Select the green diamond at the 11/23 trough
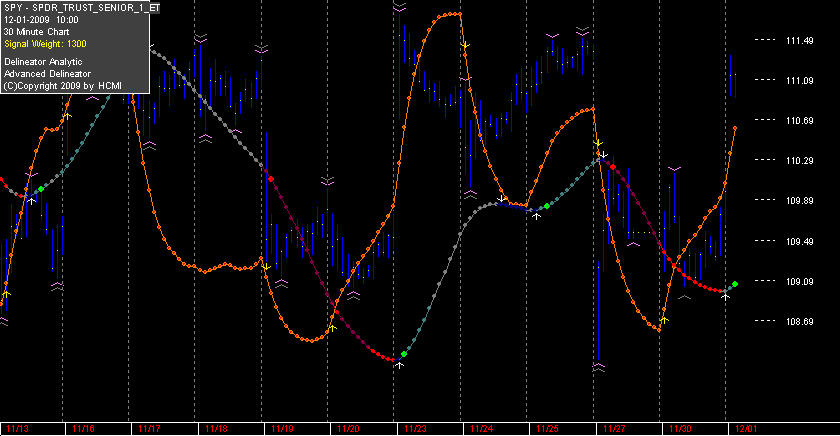This screenshot has width=840, height=436. [404, 354]
